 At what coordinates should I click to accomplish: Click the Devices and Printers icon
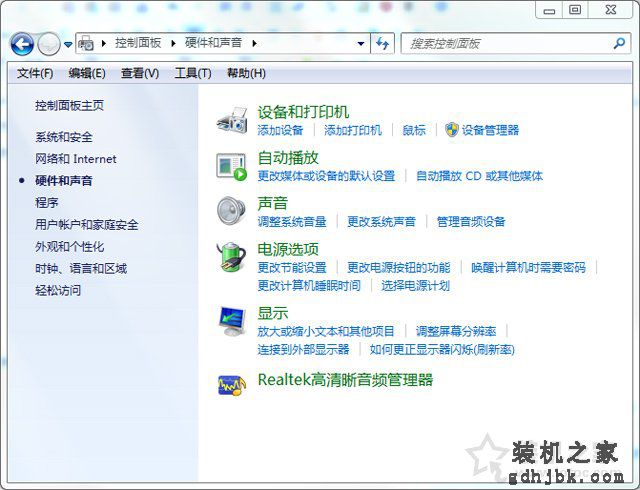tap(232, 120)
